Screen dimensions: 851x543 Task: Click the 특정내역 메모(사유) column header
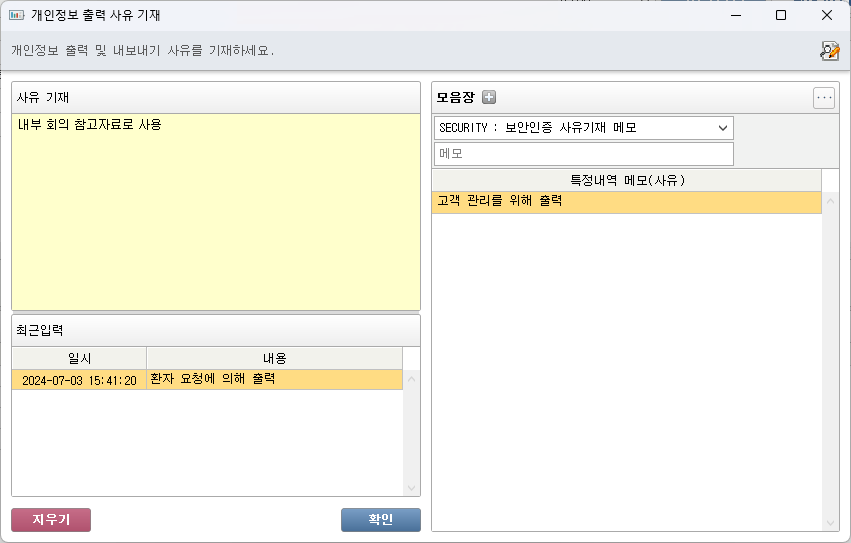(x=626, y=180)
